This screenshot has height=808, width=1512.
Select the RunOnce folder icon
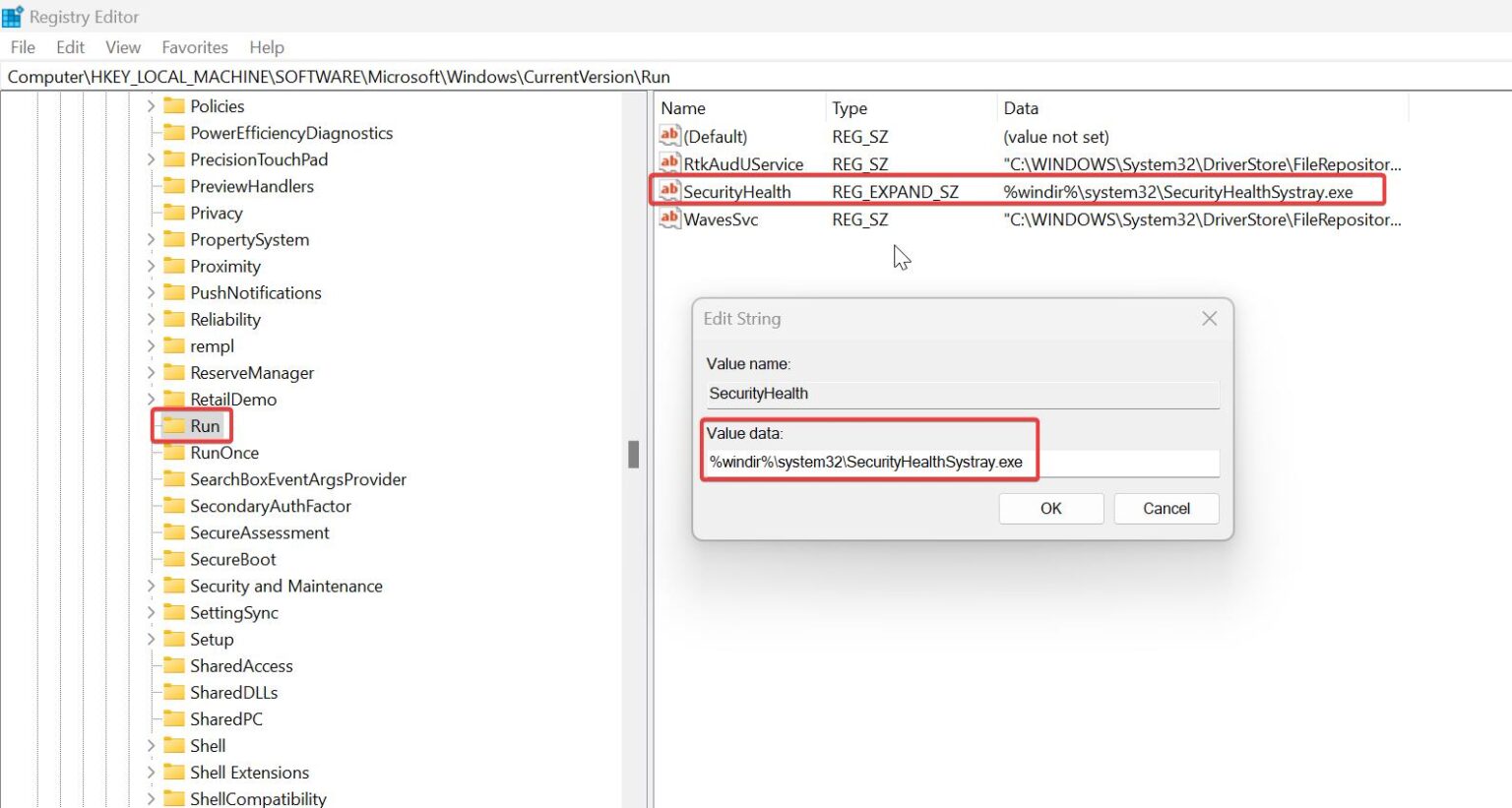coord(174,452)
